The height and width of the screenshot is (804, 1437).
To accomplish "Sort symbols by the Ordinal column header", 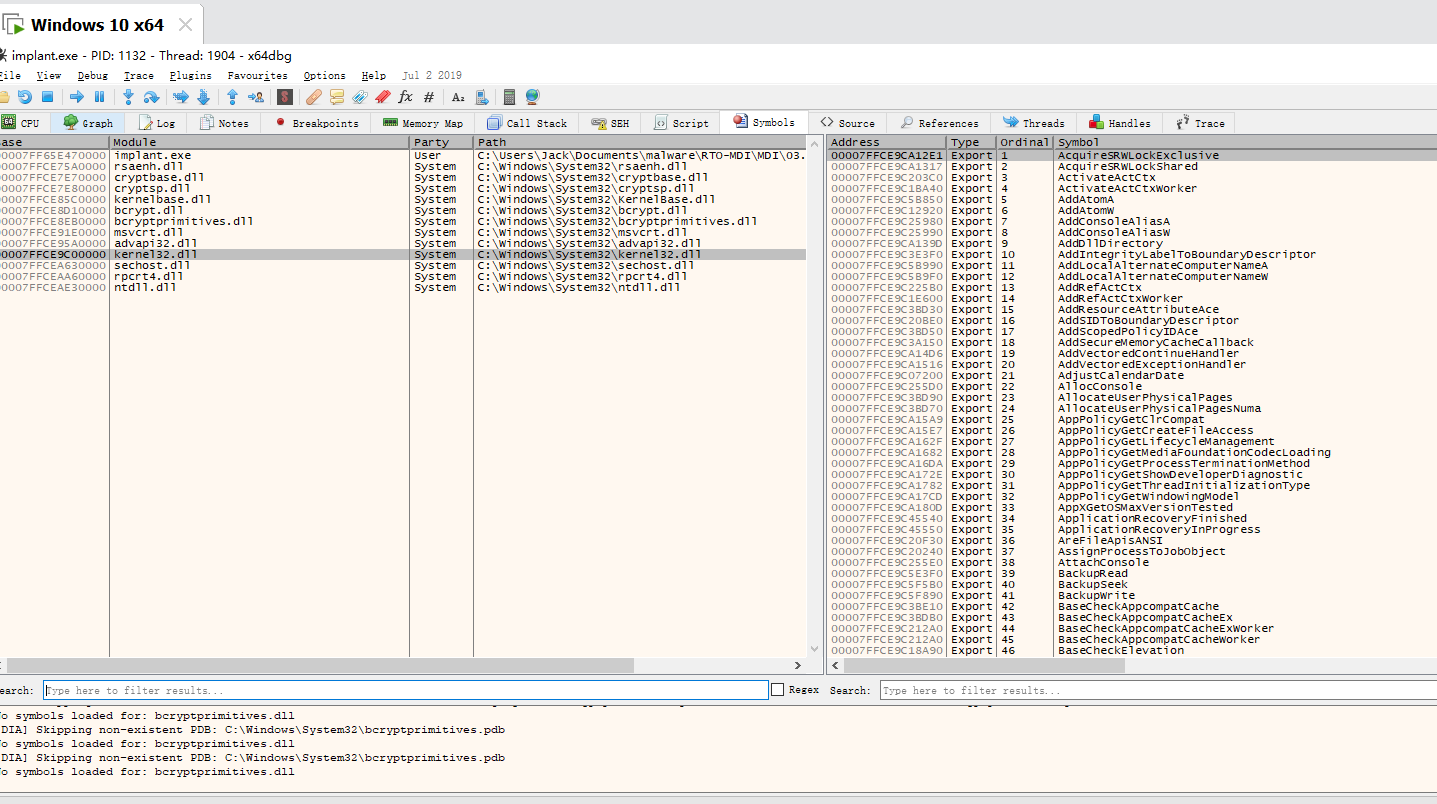I will click(1024, 142).
